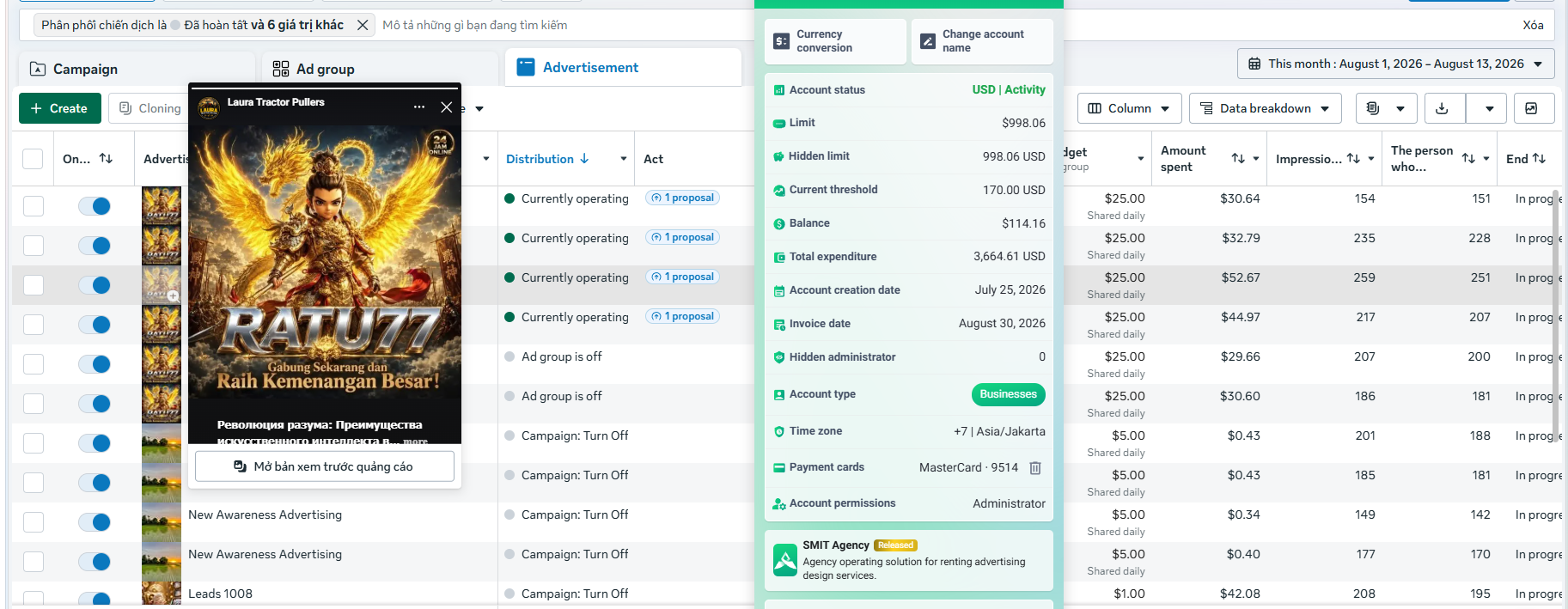Sort the End column arrows

click(1539, 158)
